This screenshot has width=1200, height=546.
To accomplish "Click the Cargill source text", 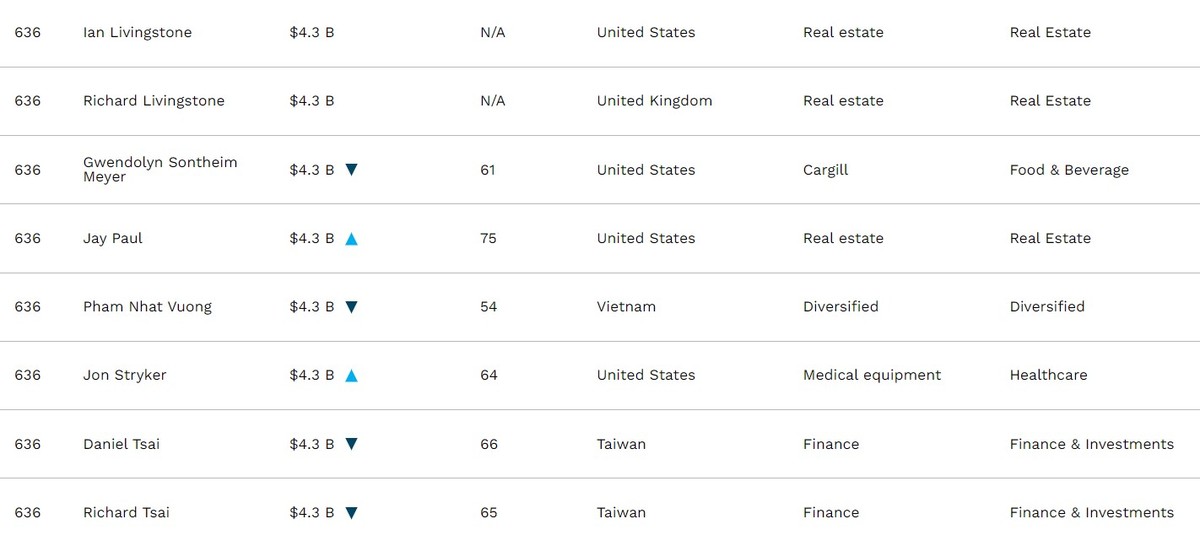I will tap(825, 170).
